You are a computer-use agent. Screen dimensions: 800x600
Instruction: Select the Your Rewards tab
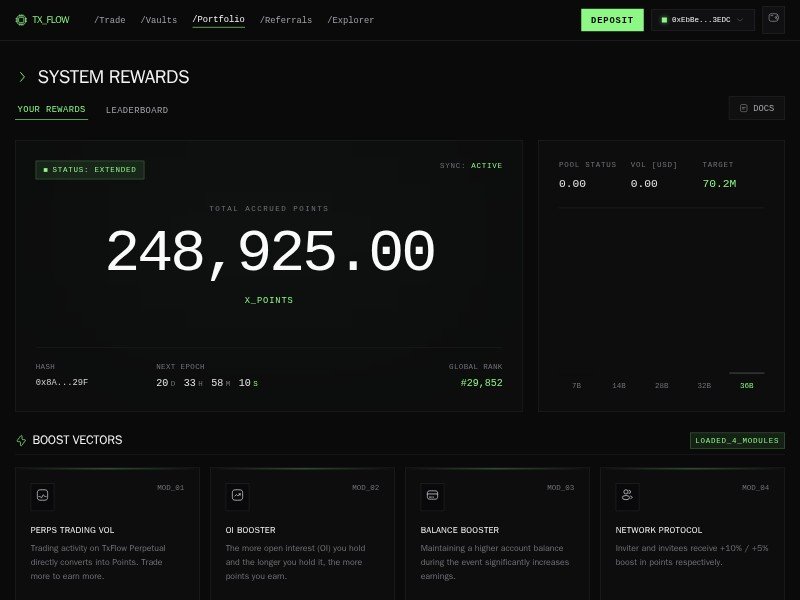click(x=51, y=110)
